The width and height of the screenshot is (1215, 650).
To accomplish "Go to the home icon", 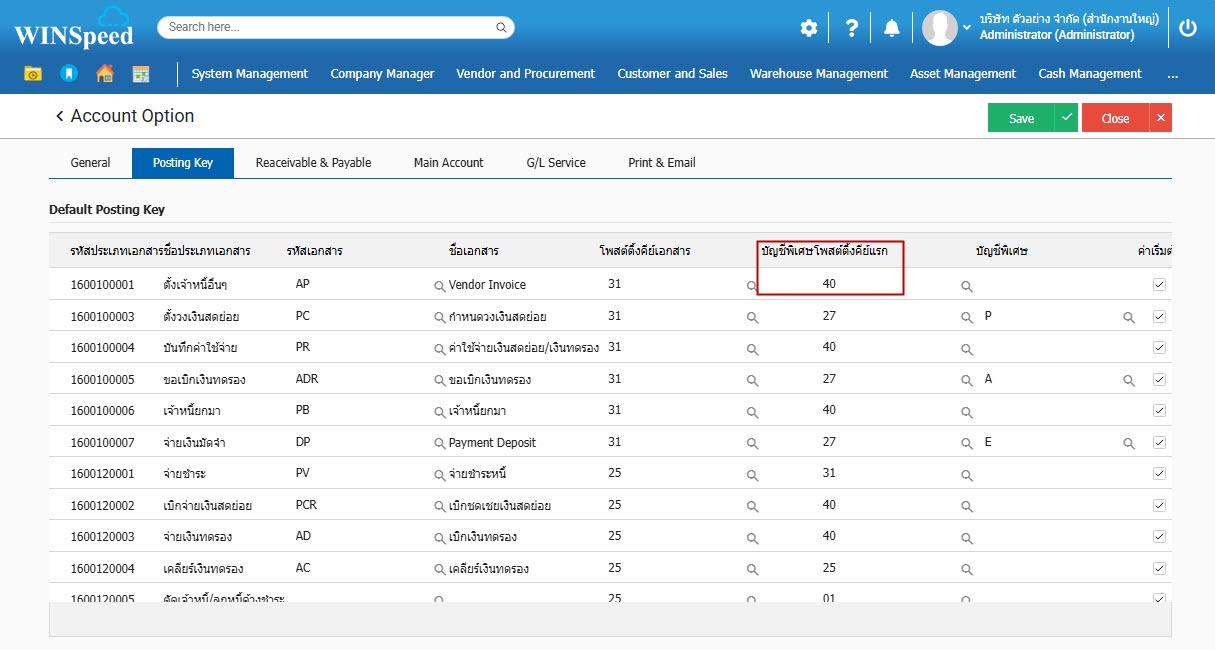I will [104, 74].
